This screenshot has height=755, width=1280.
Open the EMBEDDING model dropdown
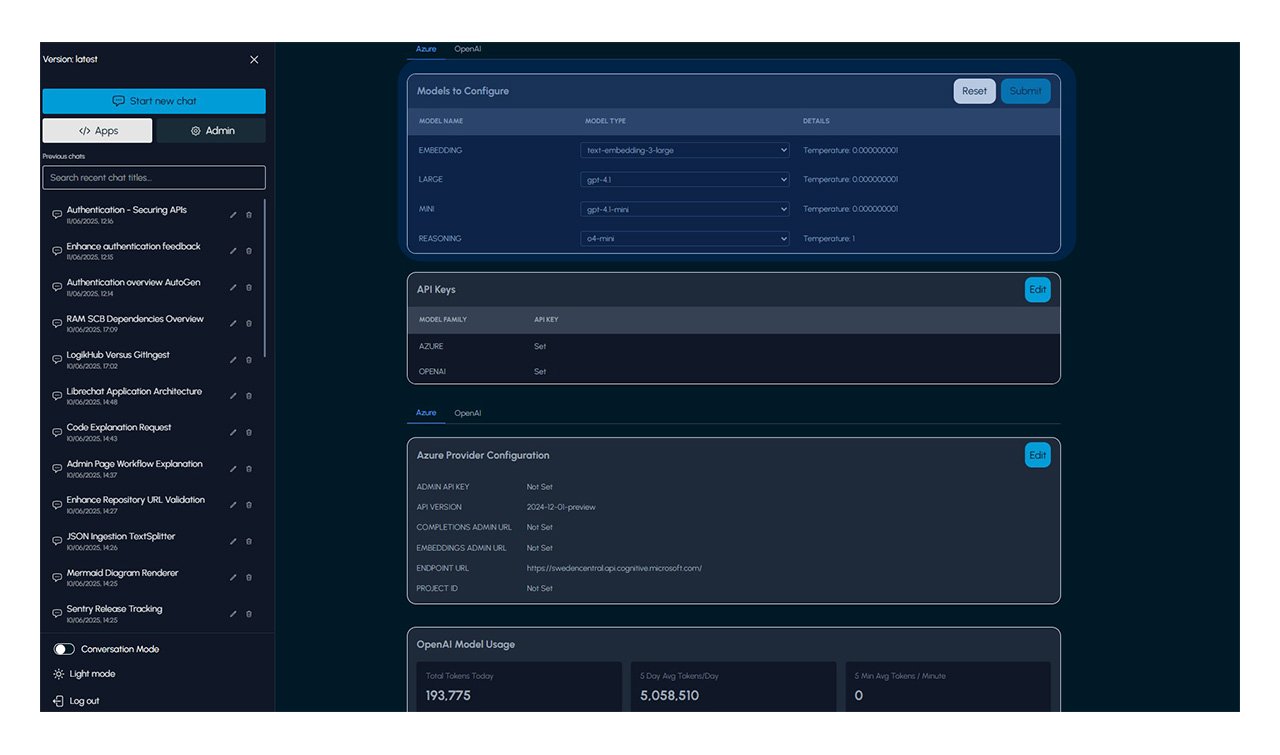[x=684, y=149]
